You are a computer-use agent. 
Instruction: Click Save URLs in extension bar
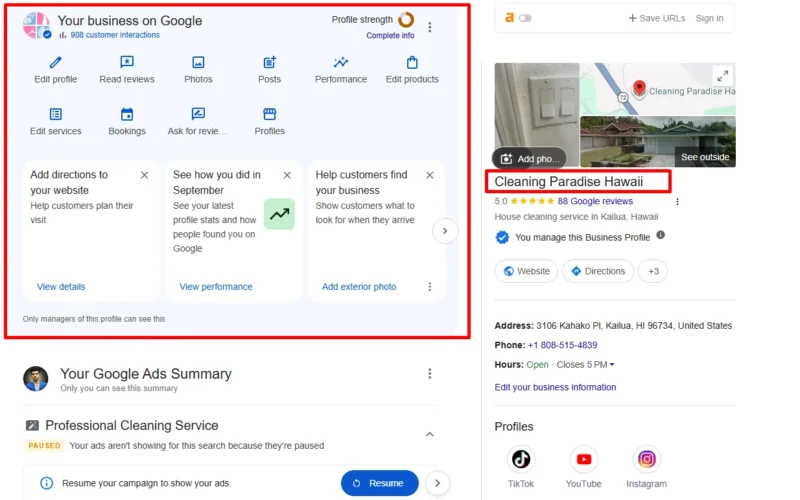click(x=656, y=18)
